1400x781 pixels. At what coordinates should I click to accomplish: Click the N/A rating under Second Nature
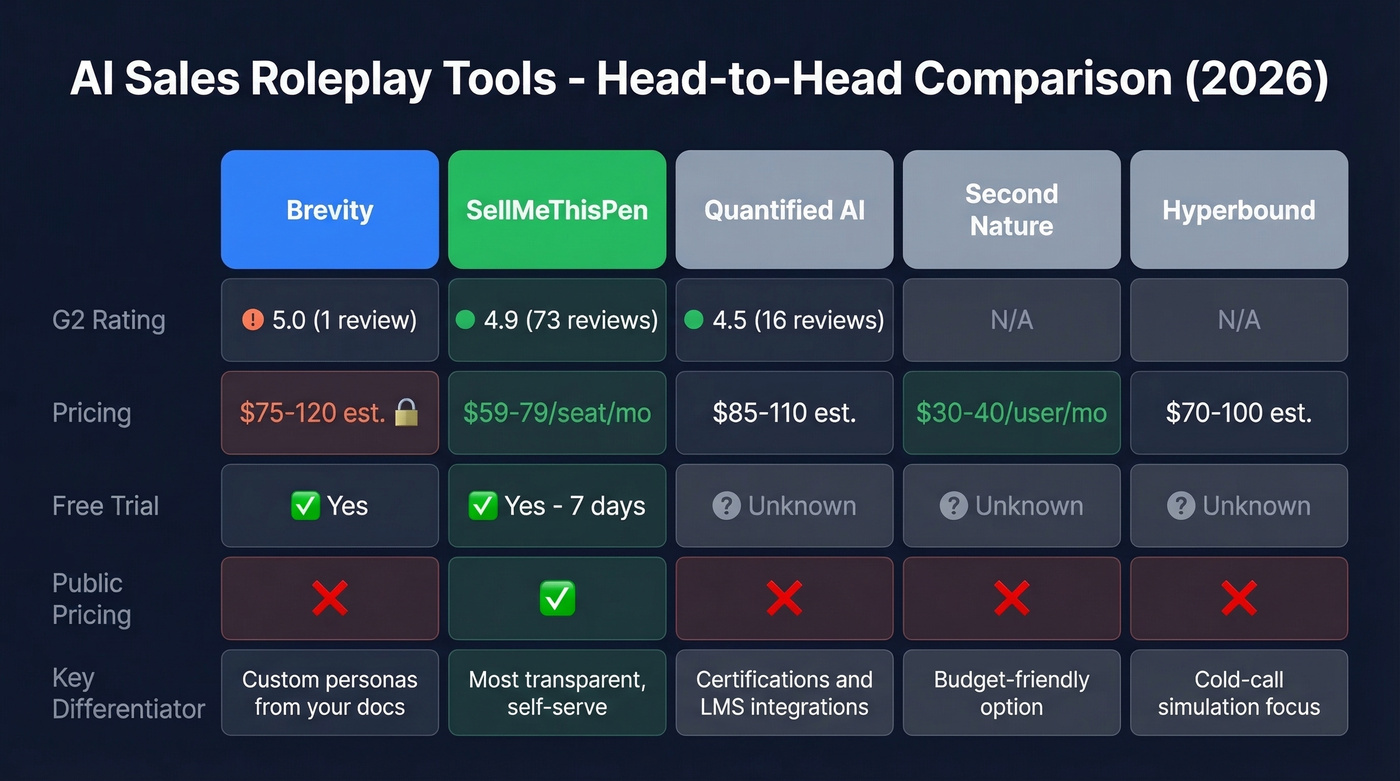pos(1011,320)
